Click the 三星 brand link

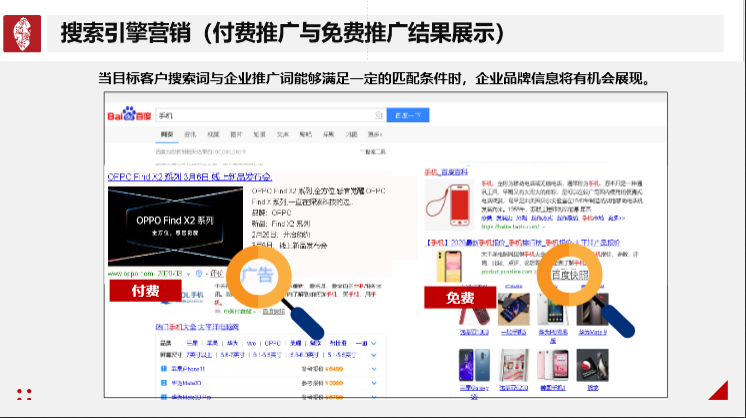coord(192,343)
